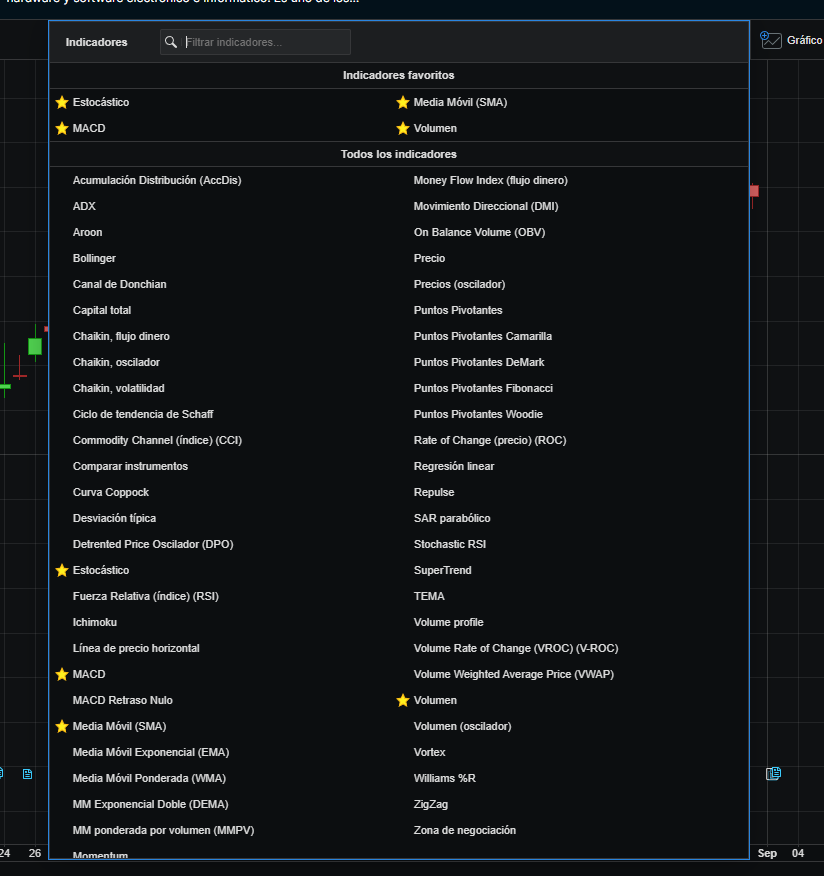Add Volumen (oscilador)
This screenshot has height=876, width=824.
(463, 726)
